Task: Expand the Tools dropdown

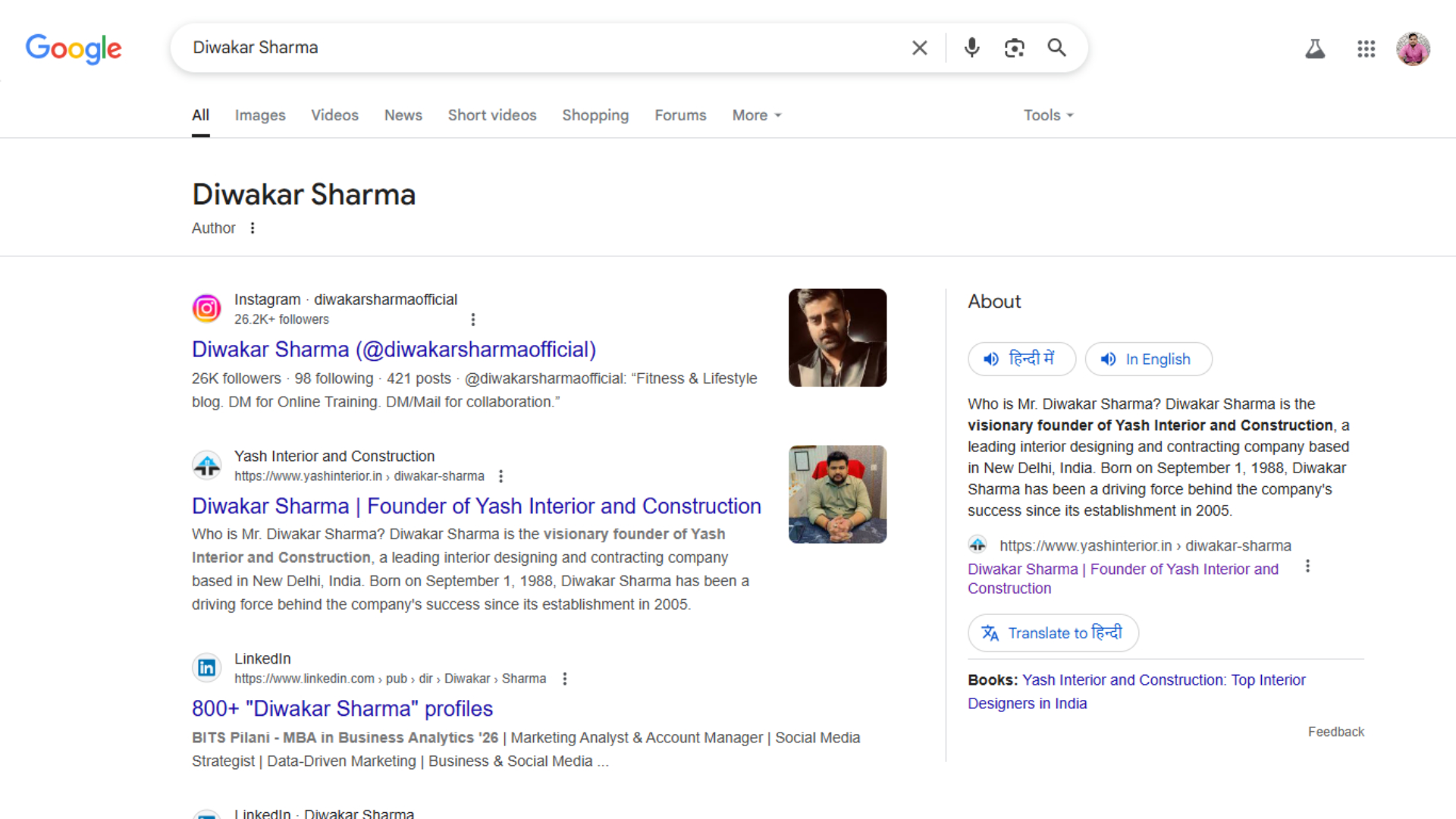Action: (1048, 115)
